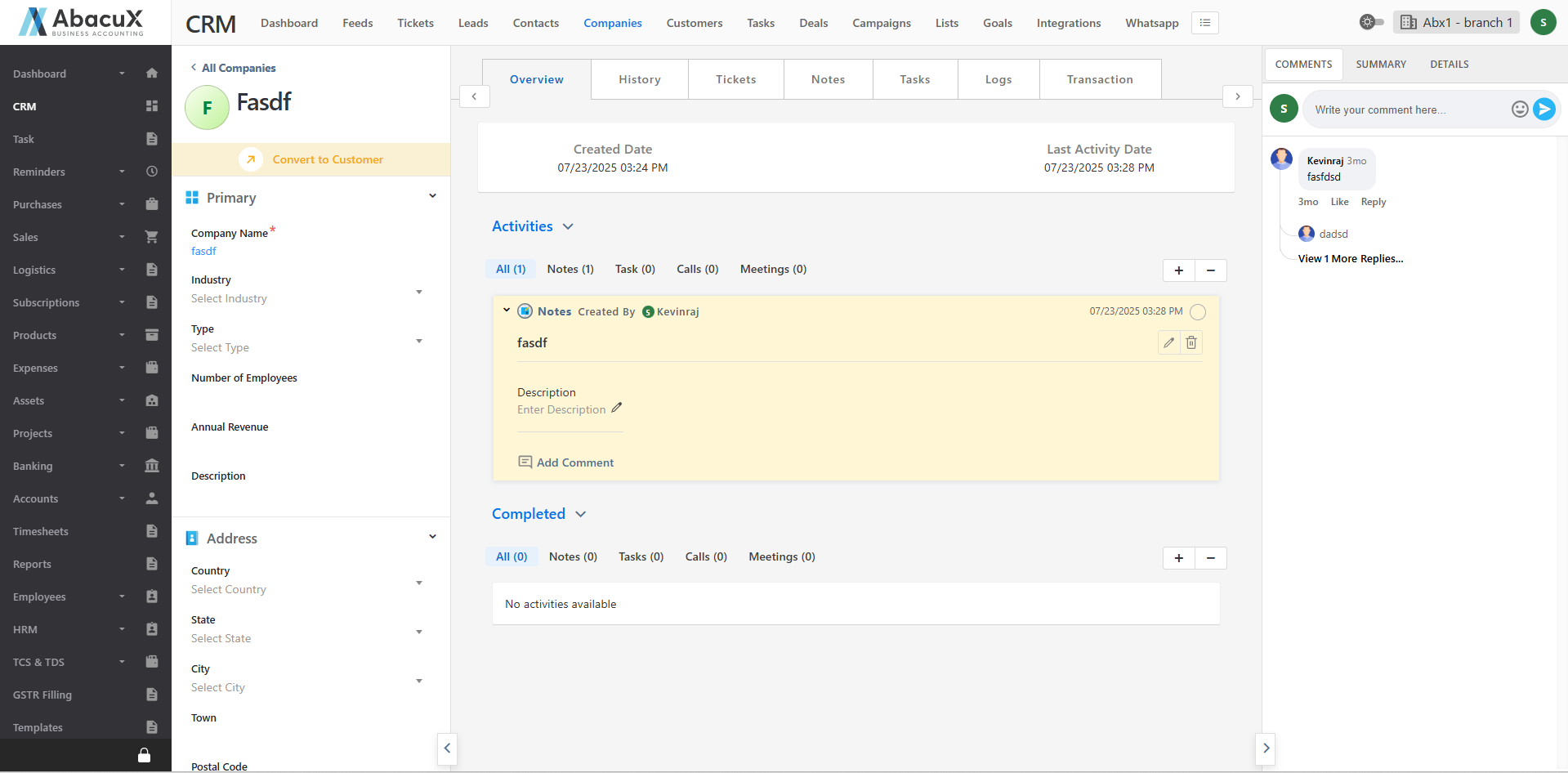This screenshot has height=773, width=1568.
Task: Expand the Select Country dropdown
Action: click(419, 583)
